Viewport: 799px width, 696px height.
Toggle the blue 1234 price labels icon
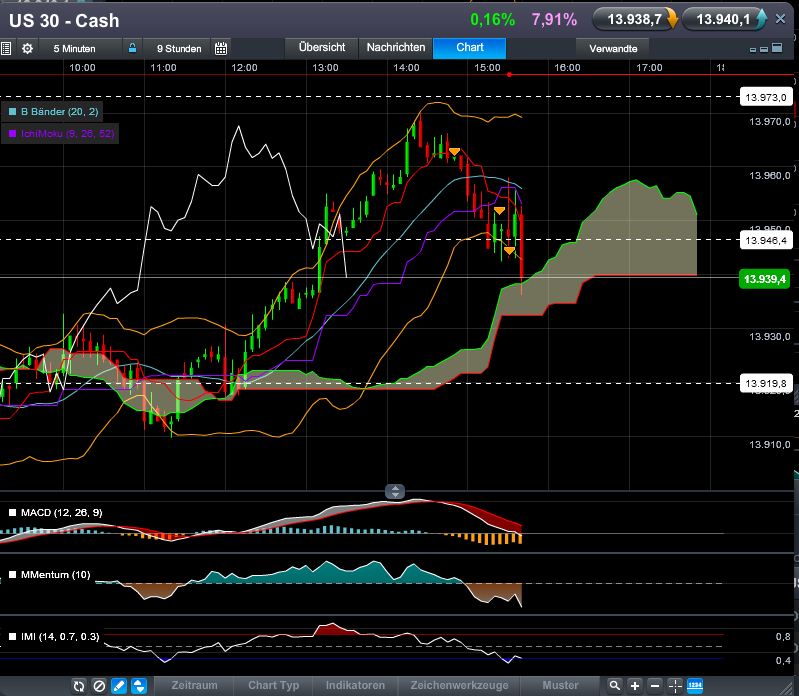(695, 686)
